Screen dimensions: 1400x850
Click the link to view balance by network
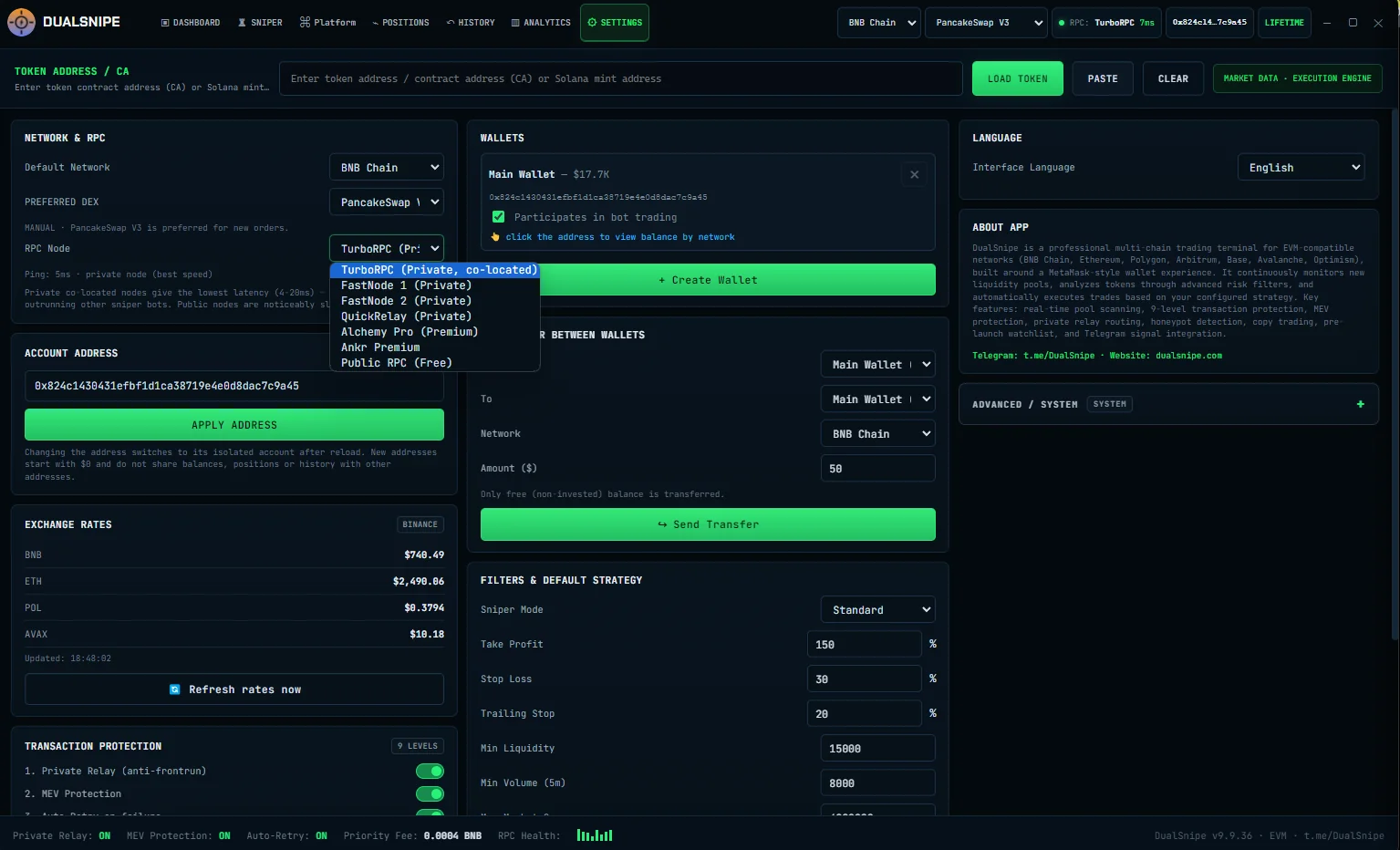click(620, 237)
